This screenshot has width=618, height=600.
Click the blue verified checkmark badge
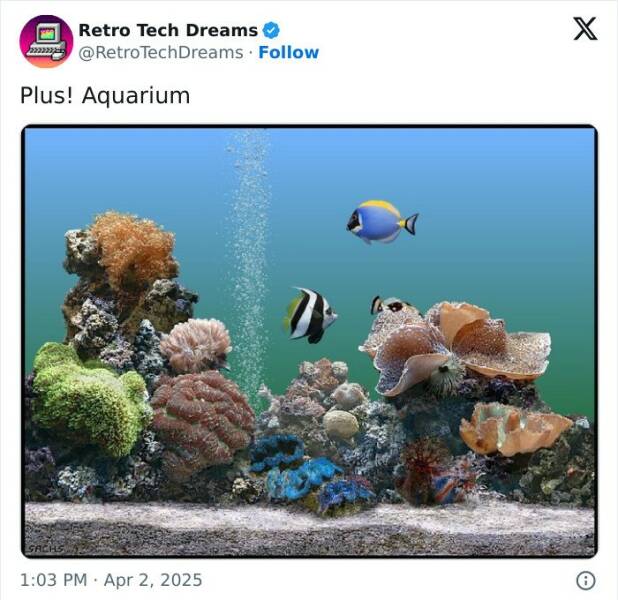point(271,30)
